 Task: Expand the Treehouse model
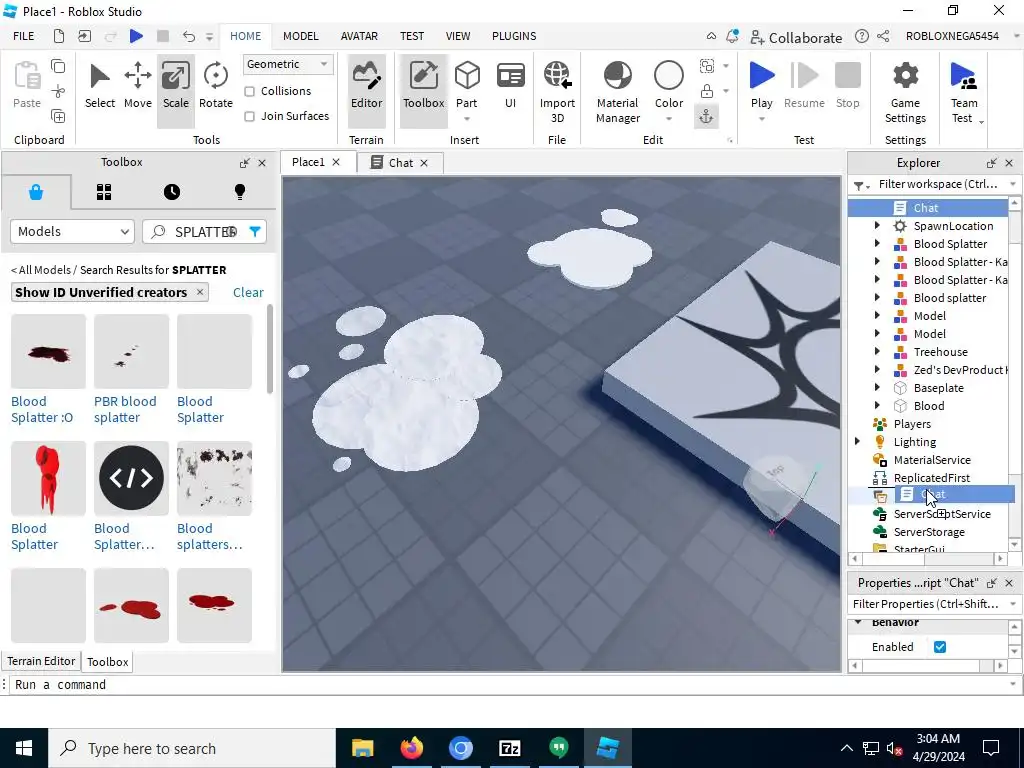[x=877, y=351]
